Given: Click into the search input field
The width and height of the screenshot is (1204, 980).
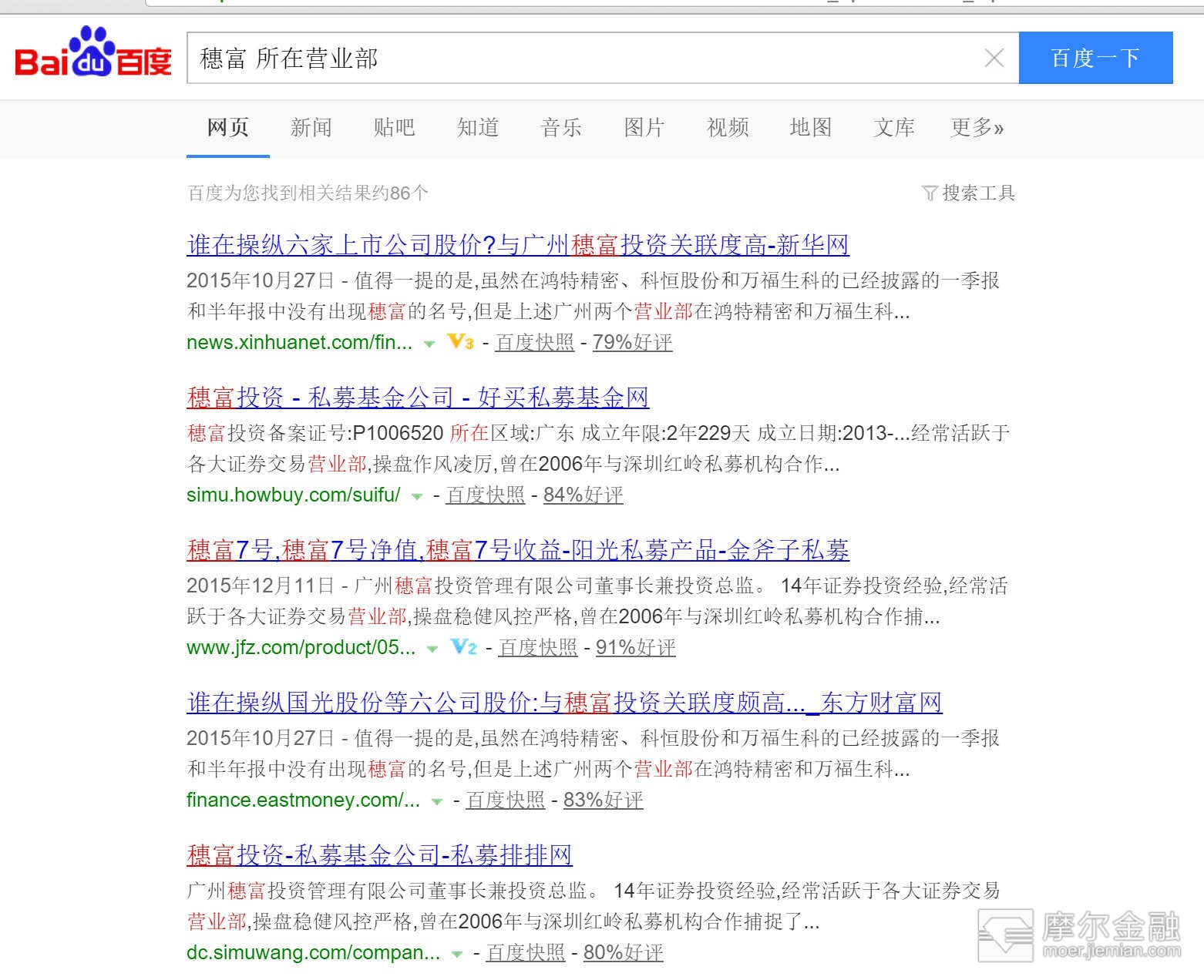Looking at the screenshot, I should click(586, 58).
